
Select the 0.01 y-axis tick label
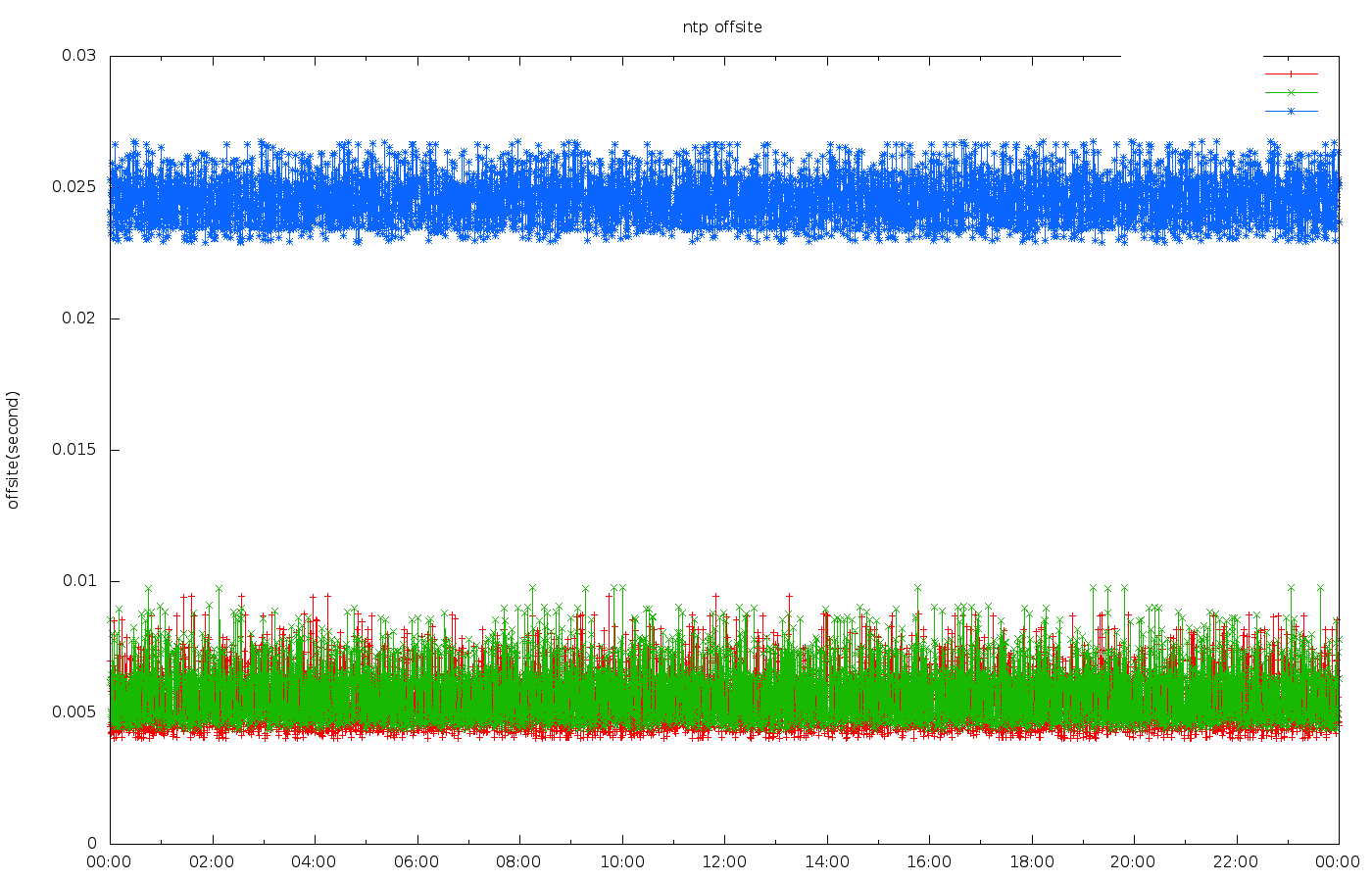coord(79,581)
